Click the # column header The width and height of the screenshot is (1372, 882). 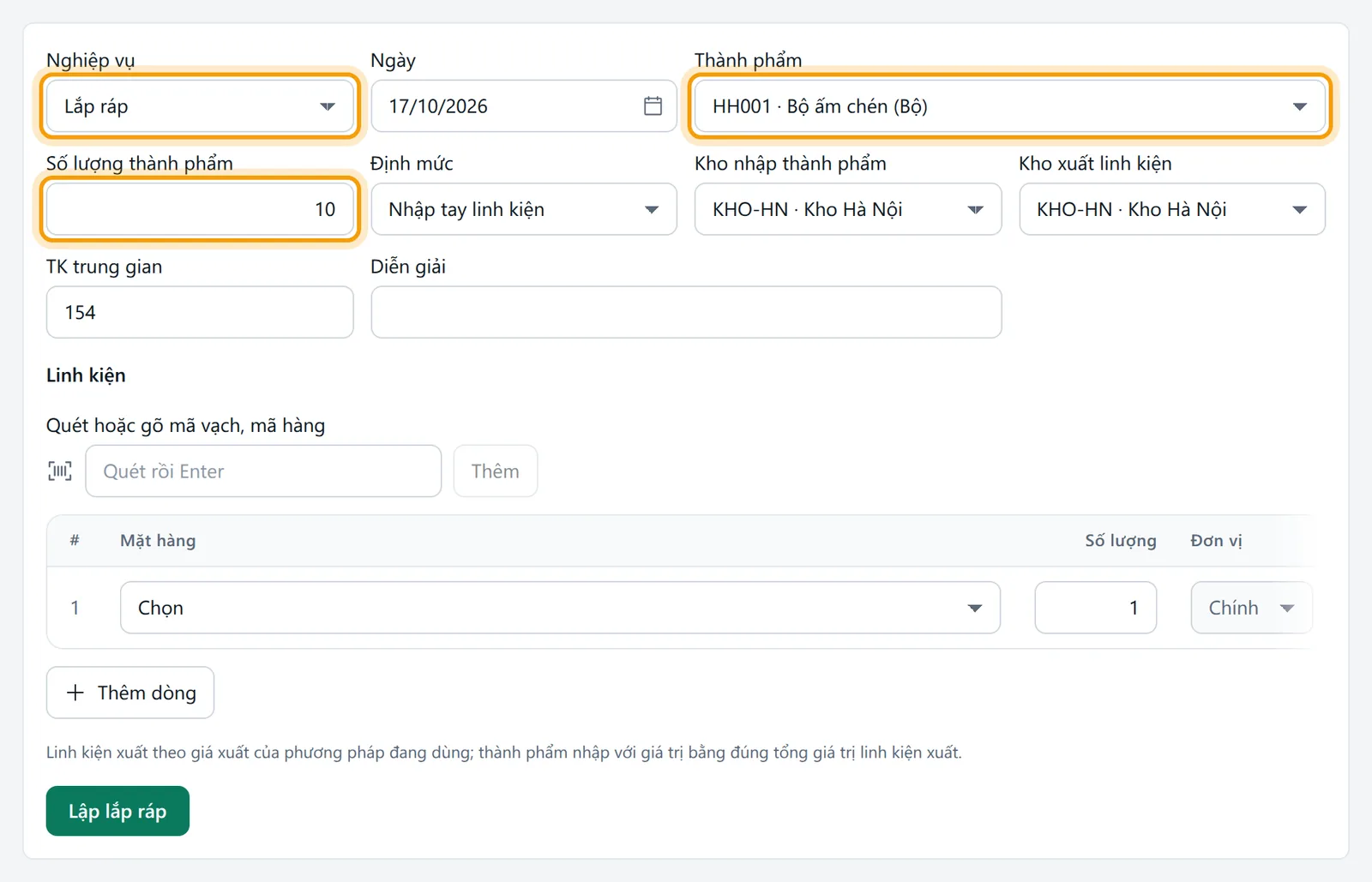pyautogui.click(x=75, y=541)
